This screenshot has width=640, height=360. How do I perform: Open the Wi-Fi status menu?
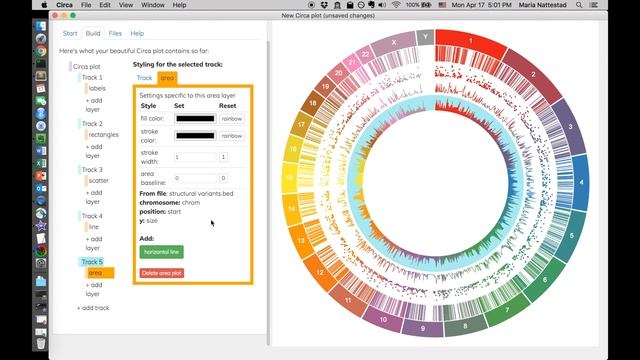[x=396, y=5]
